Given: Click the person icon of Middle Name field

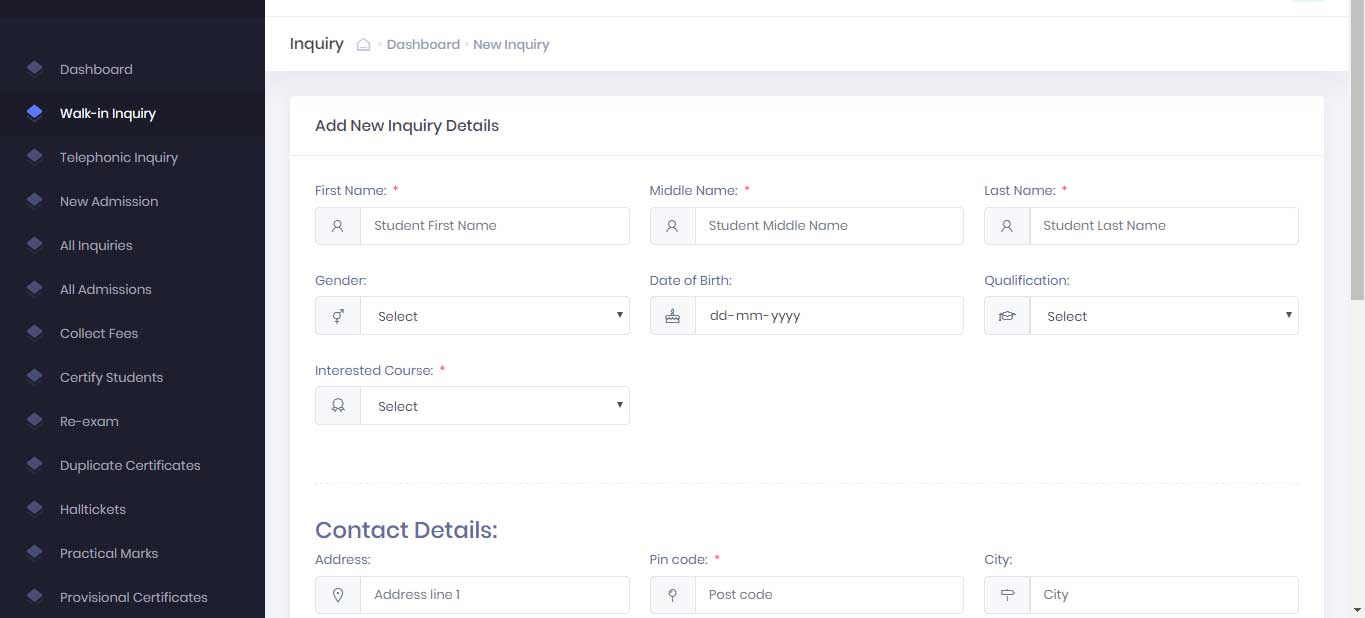Looking at the screenshot, I should click(x=673, y=226).
